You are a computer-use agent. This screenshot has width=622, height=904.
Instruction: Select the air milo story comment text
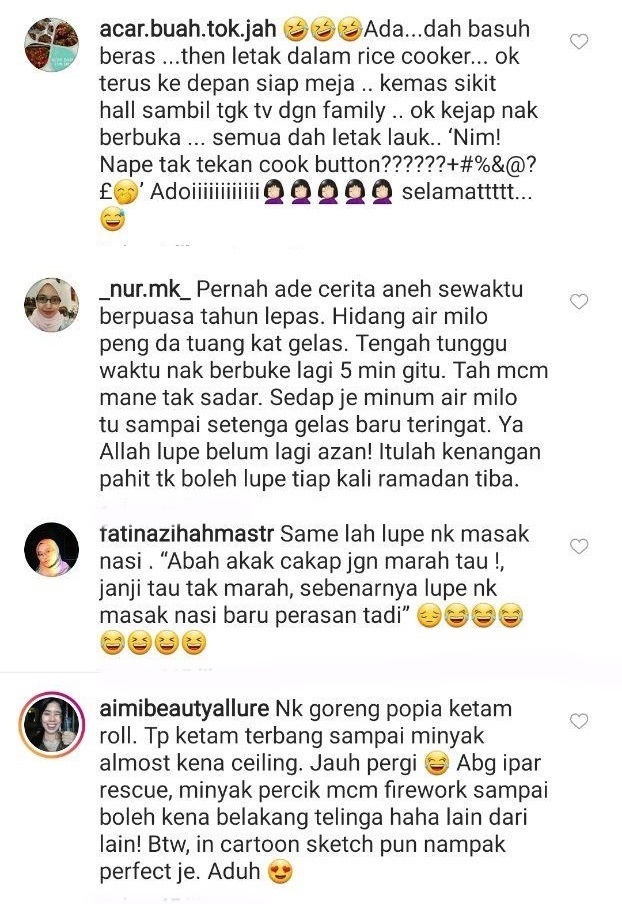coord(323,384)
